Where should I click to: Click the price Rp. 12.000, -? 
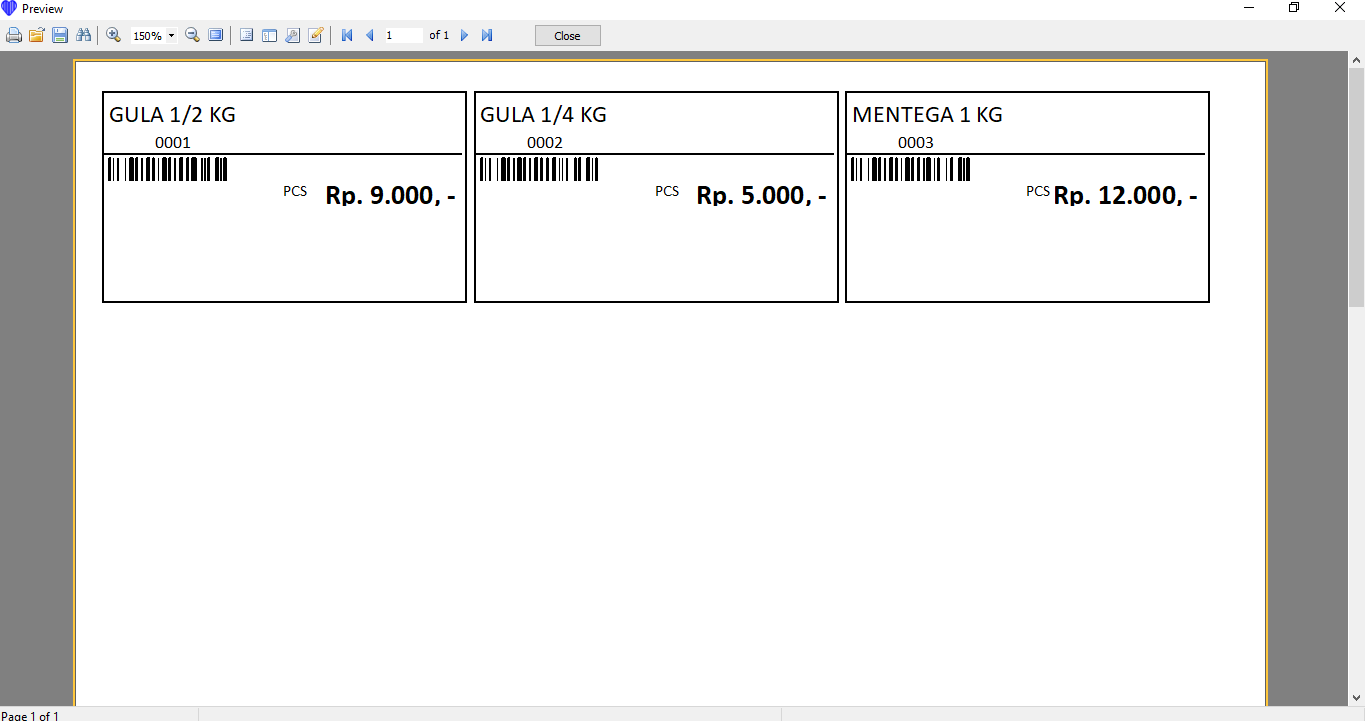click(1125, 195)
